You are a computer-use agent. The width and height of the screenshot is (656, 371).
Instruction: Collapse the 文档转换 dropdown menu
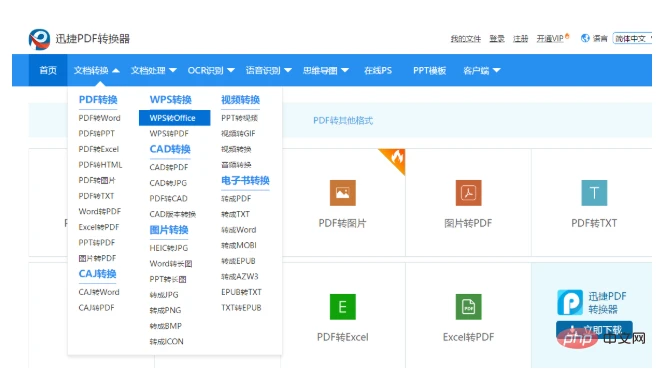[97, 70]
